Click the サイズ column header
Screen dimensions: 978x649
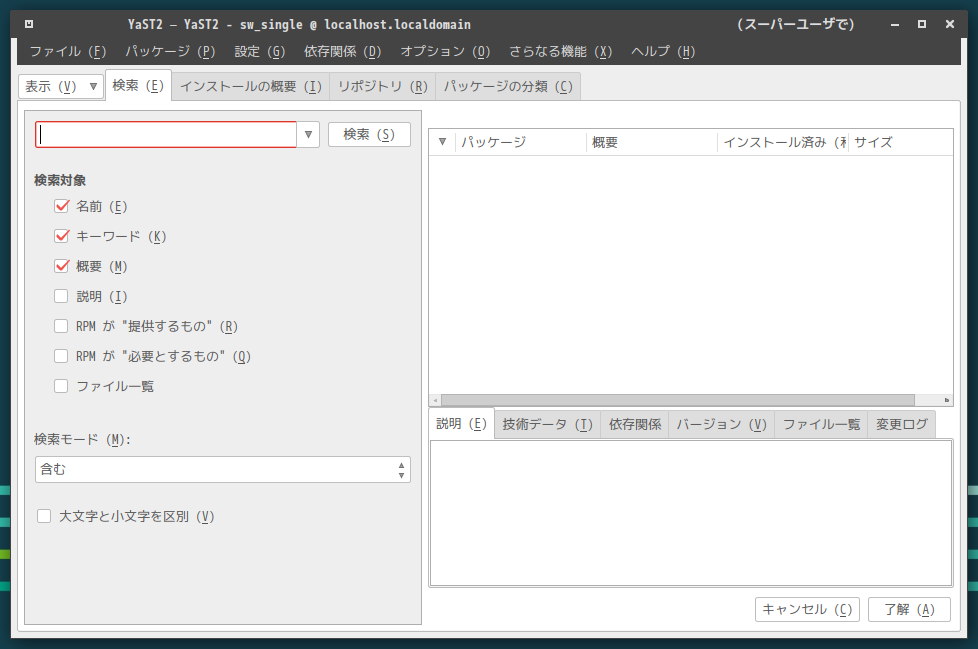(x=900, y=142)
